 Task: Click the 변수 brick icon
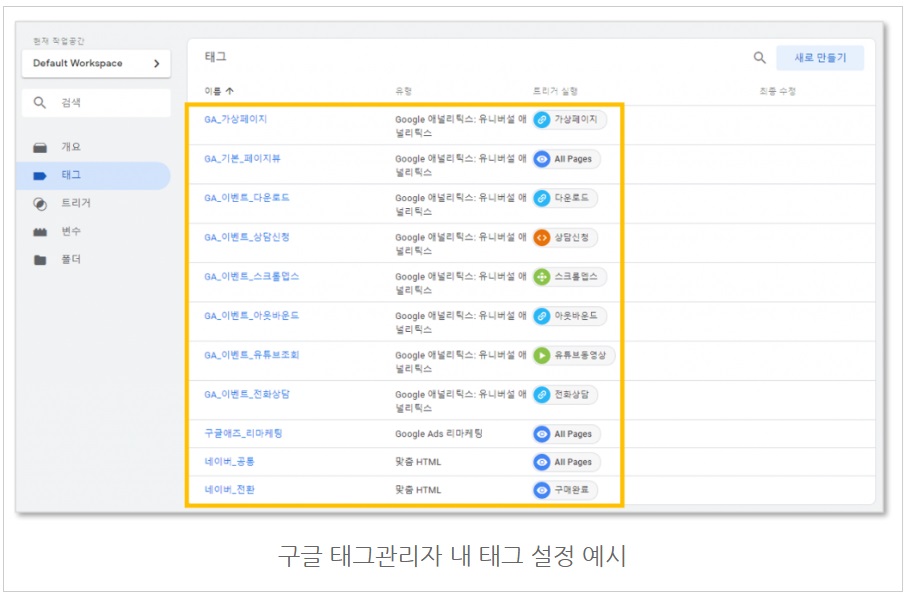coord(40,232)
